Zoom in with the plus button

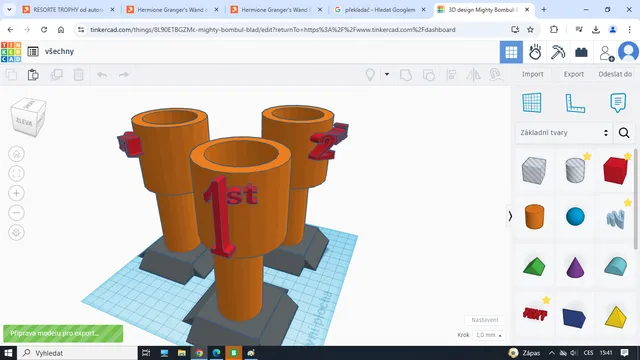16,193
